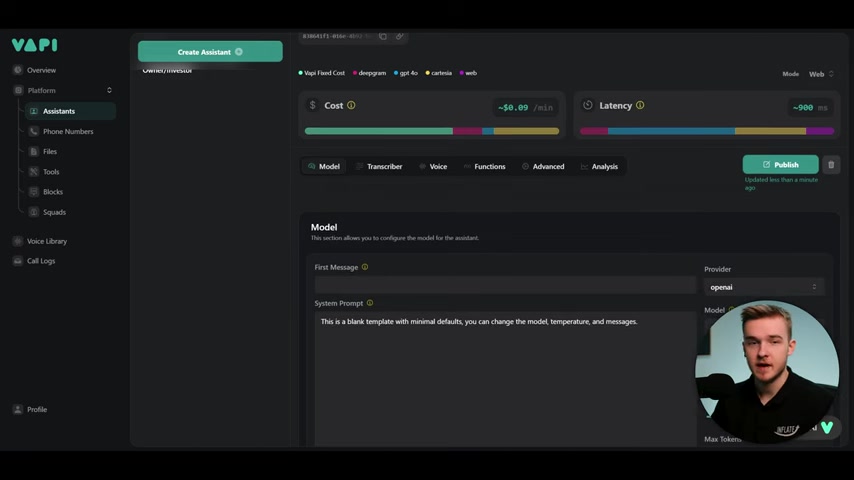Click the System Prompt text area
Screen dimensions: 854x480
point(505,379)
